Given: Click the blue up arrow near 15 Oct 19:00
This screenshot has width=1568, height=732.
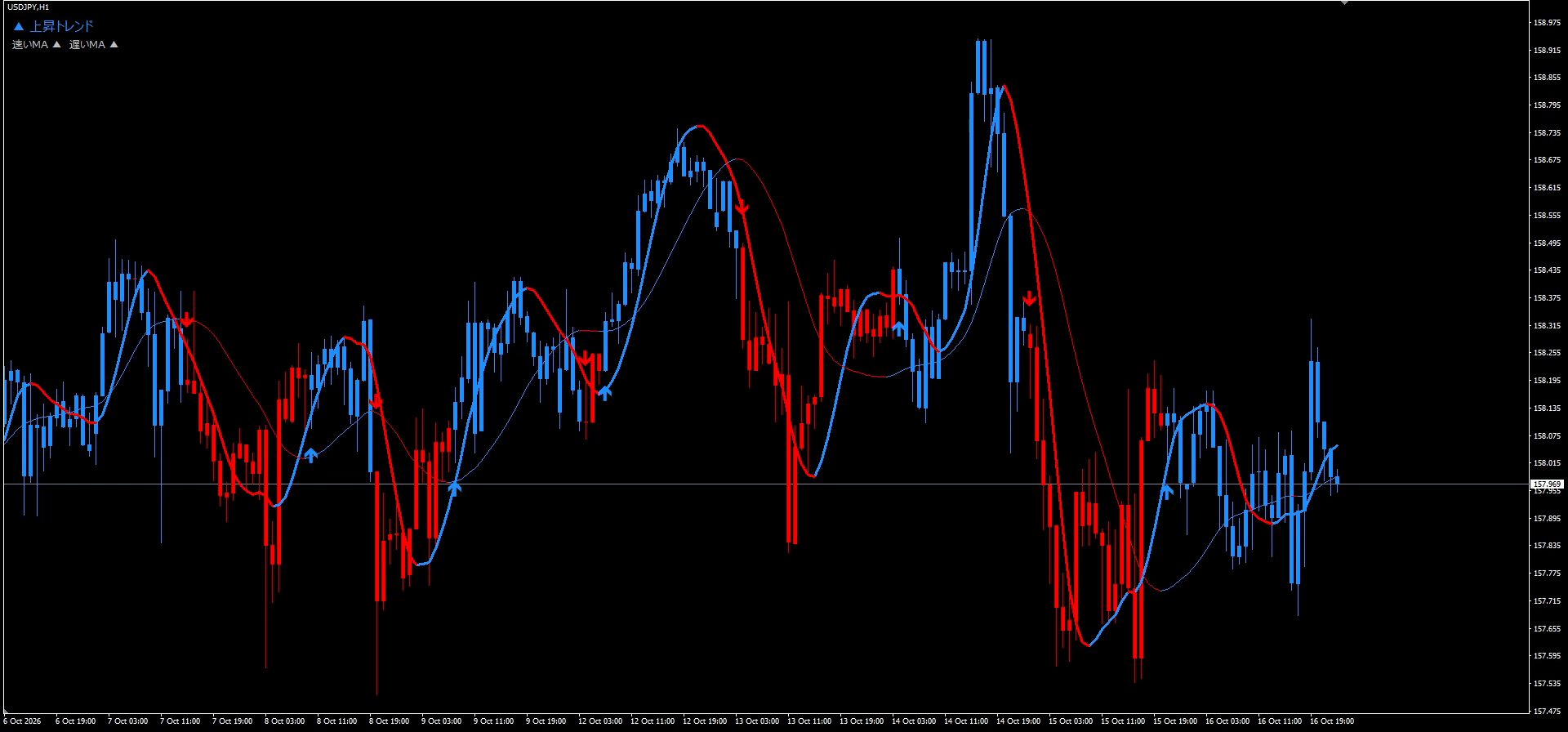Looking at the screenshot, I should pos(1167,490).
